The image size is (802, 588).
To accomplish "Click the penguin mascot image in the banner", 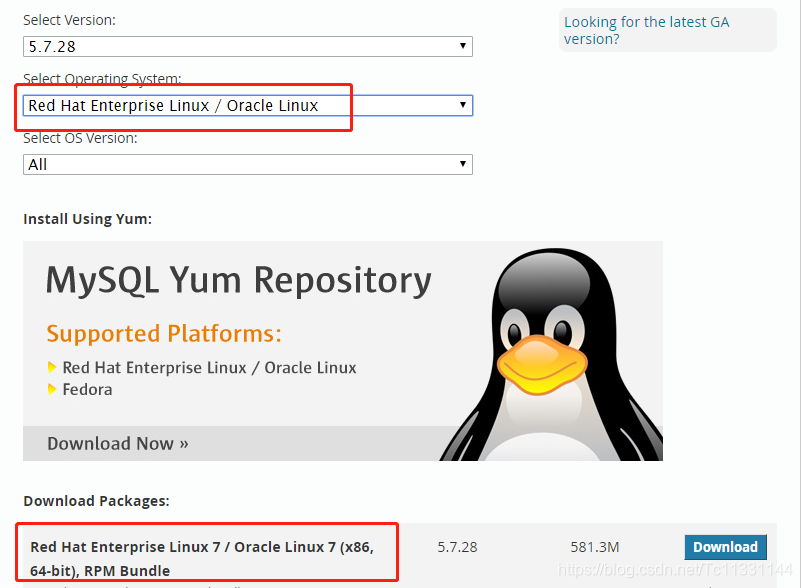I will 551,354.
